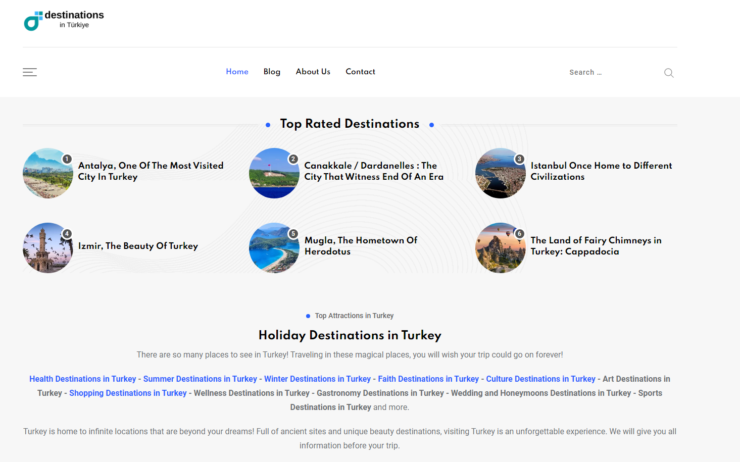Follow Health Destinations in Turkey link
The height and width of the screenshot is (462, 740).
(x=83, y=379)
